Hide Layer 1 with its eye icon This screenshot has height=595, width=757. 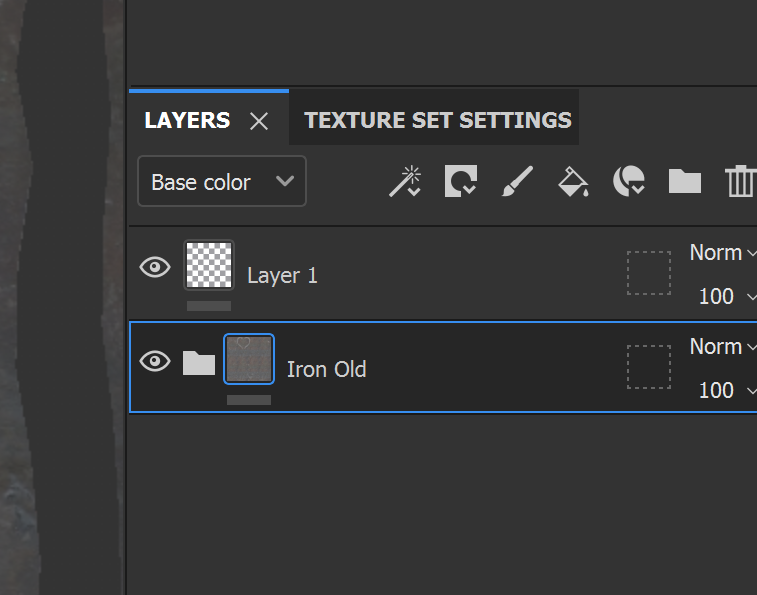click(x=155, y=267)
